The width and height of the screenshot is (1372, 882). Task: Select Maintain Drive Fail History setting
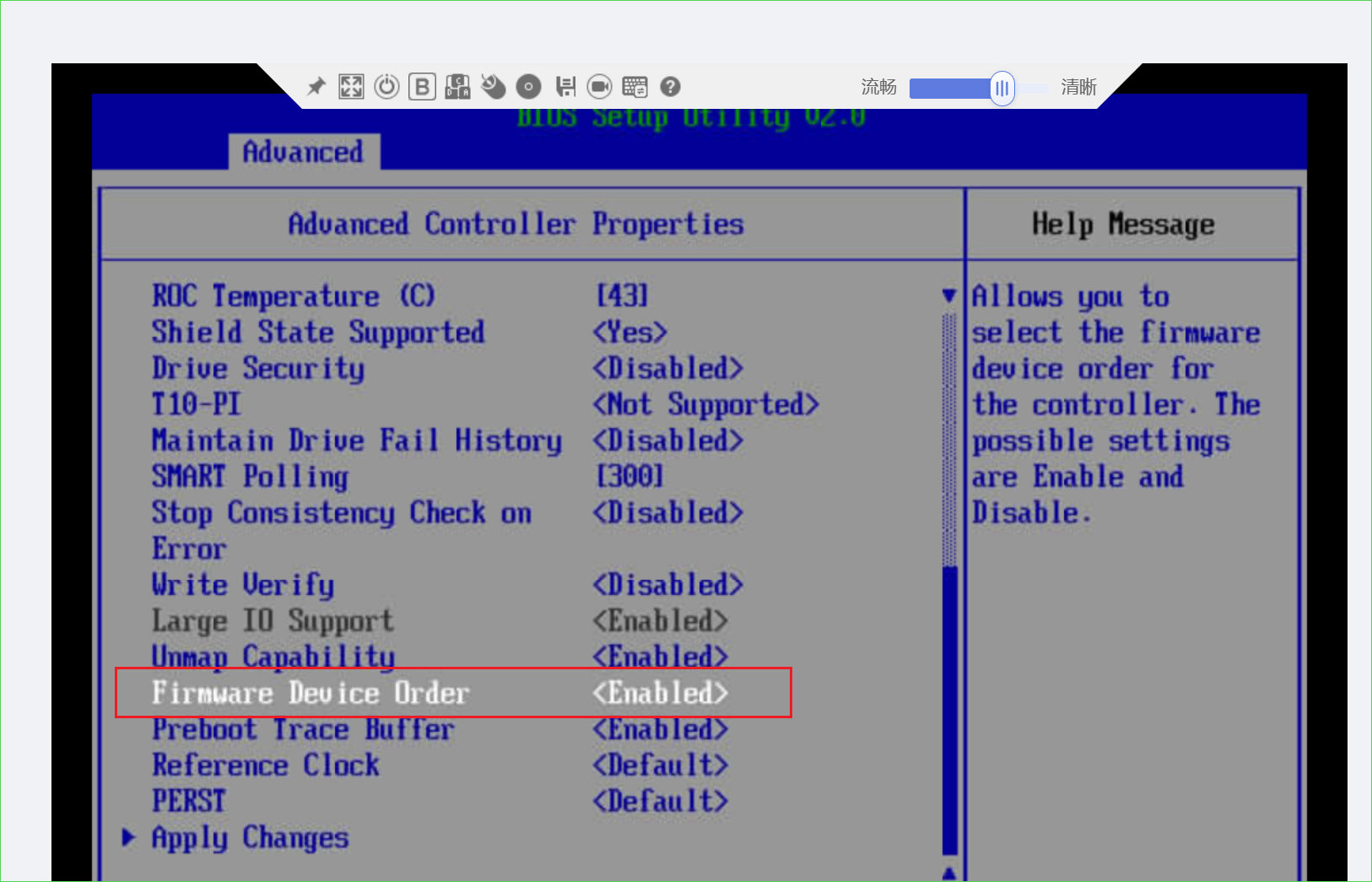[x=357, y=441]
